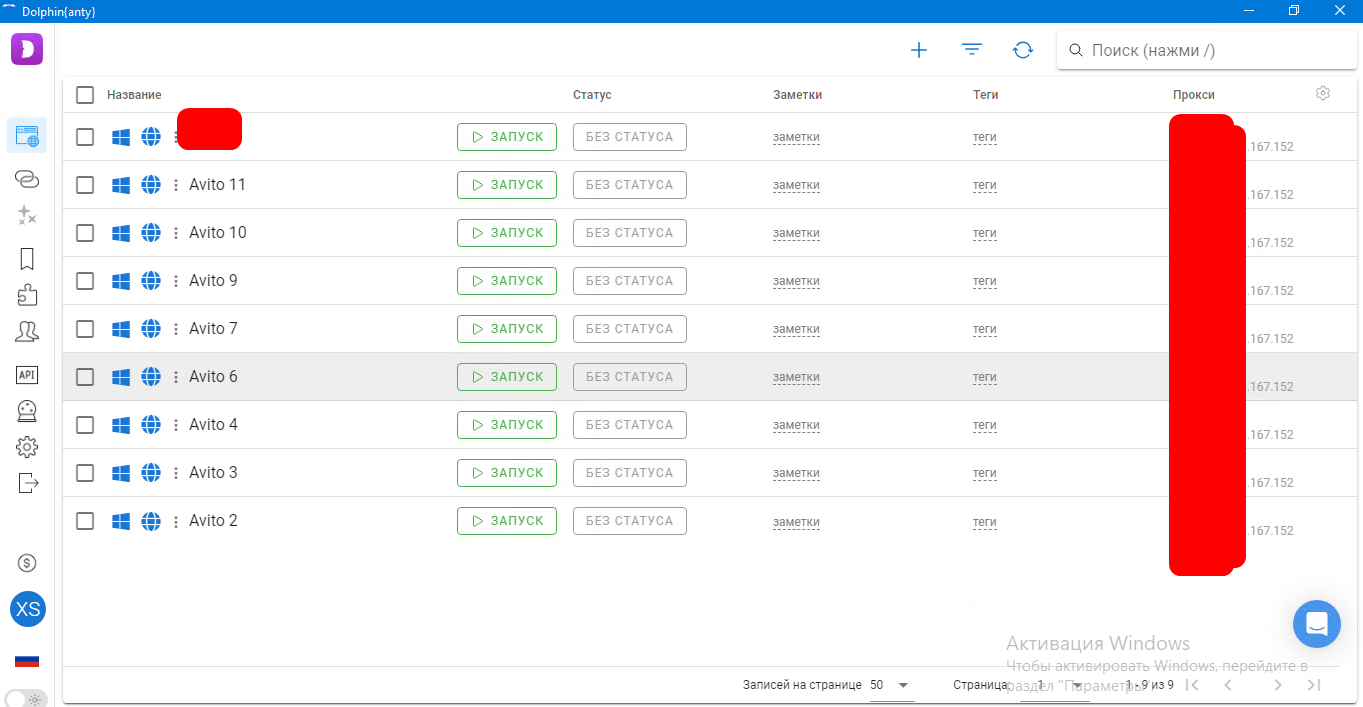Toggle the light/dark theme switch
This screenshot has width=1363, height=707.
pyautogui.click(x=26, y=698)
